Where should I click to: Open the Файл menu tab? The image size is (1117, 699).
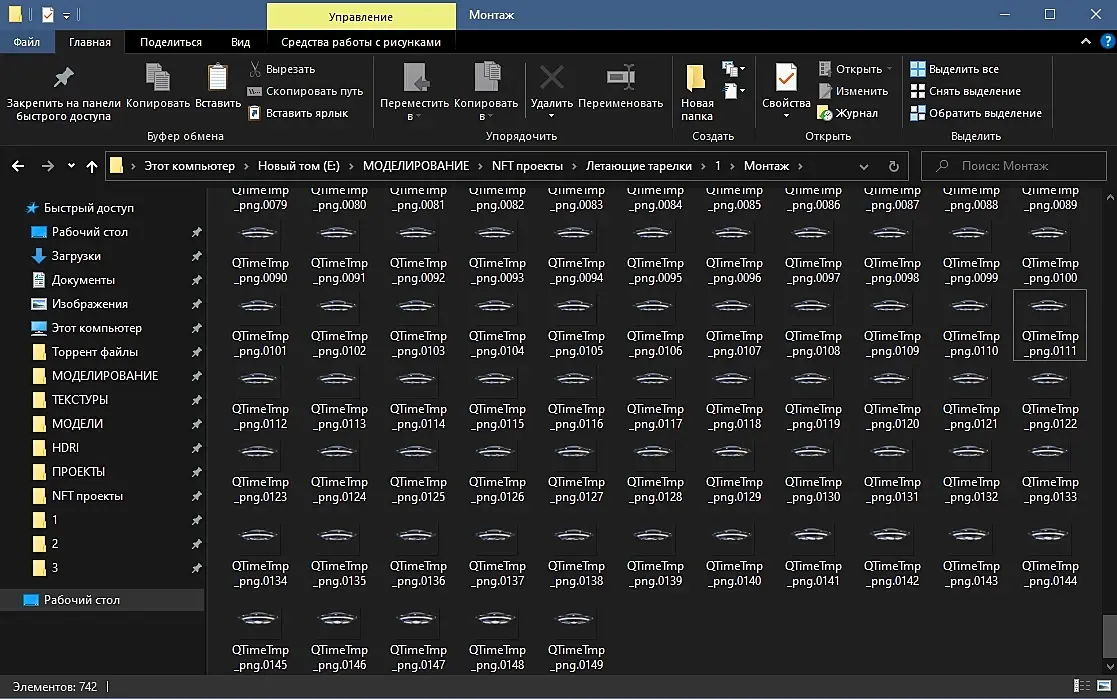click(27, 42)
